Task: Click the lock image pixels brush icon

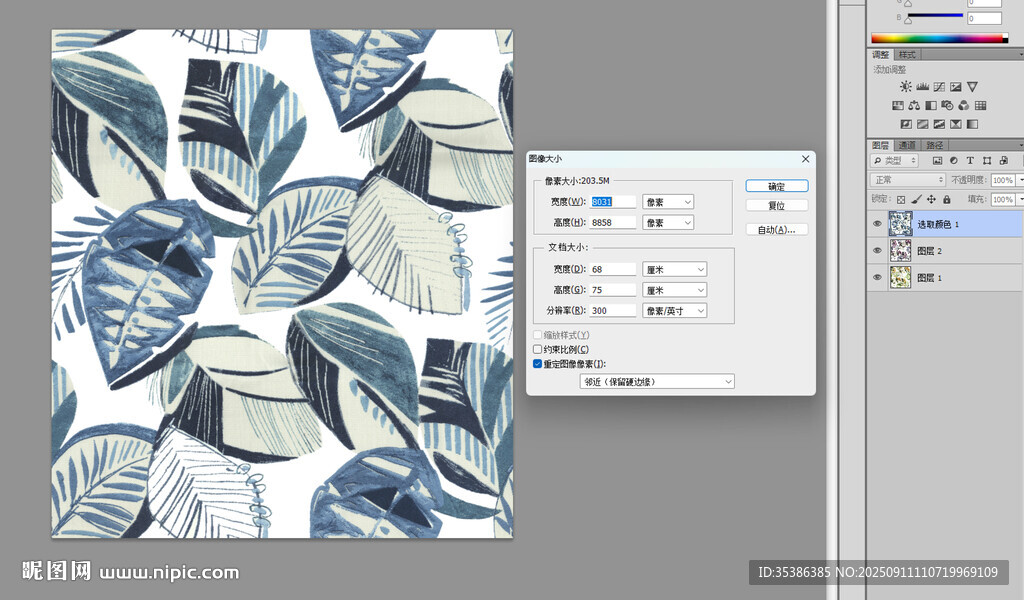Action: click(916, 200)
